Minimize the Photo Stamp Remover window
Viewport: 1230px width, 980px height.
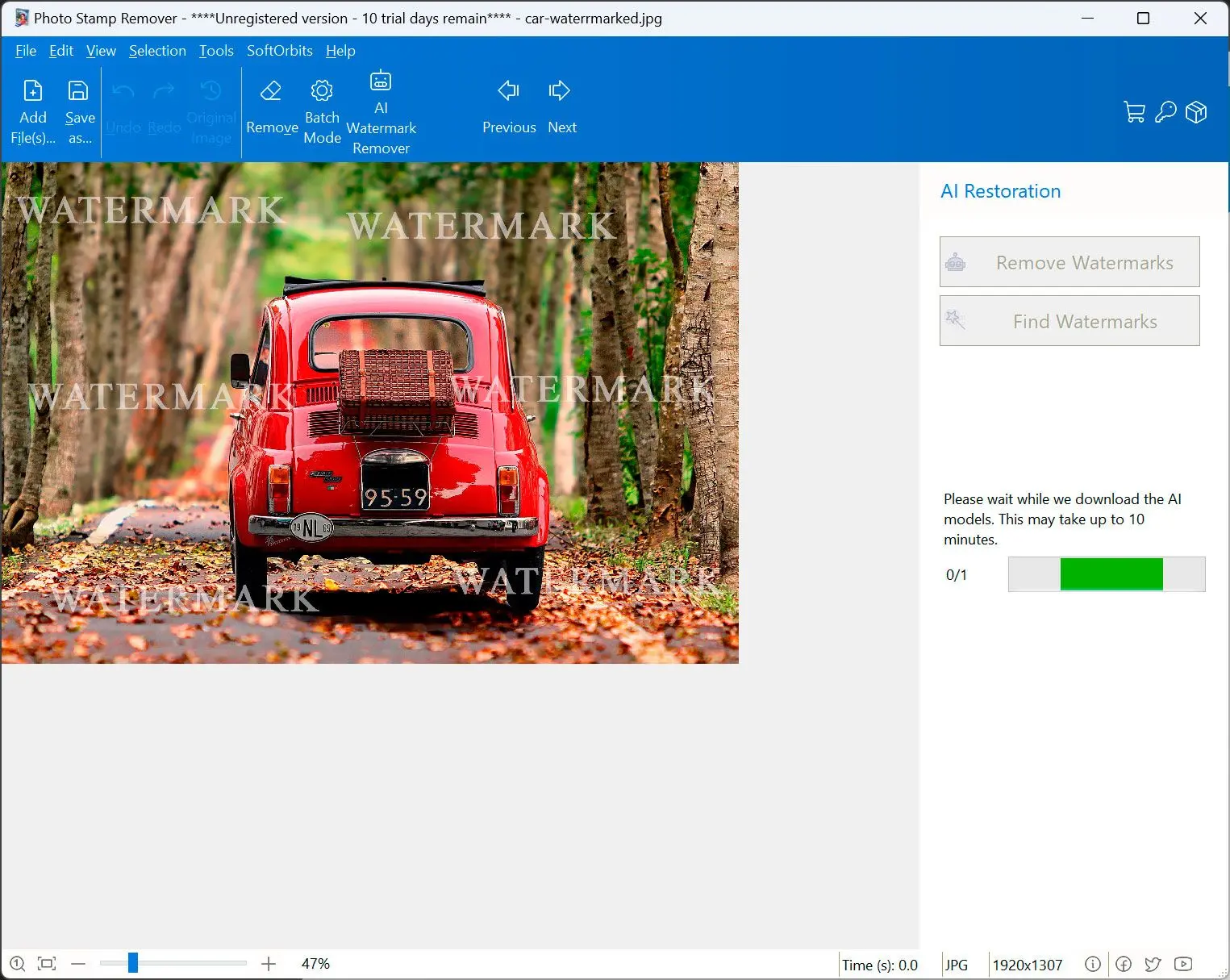(1086, 18)
